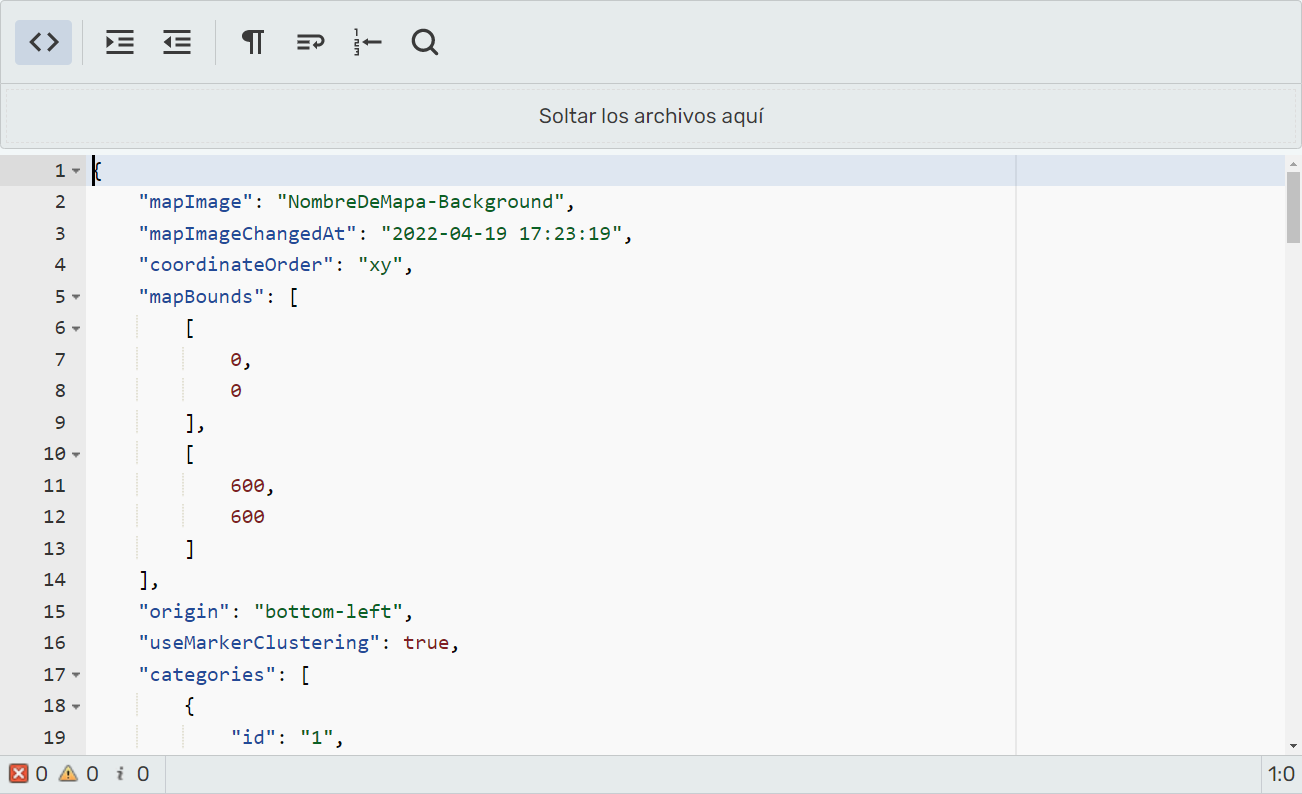This screenshot has height=794, width=1302.
Task: Click the go to line icon
Action: [367, 43]
